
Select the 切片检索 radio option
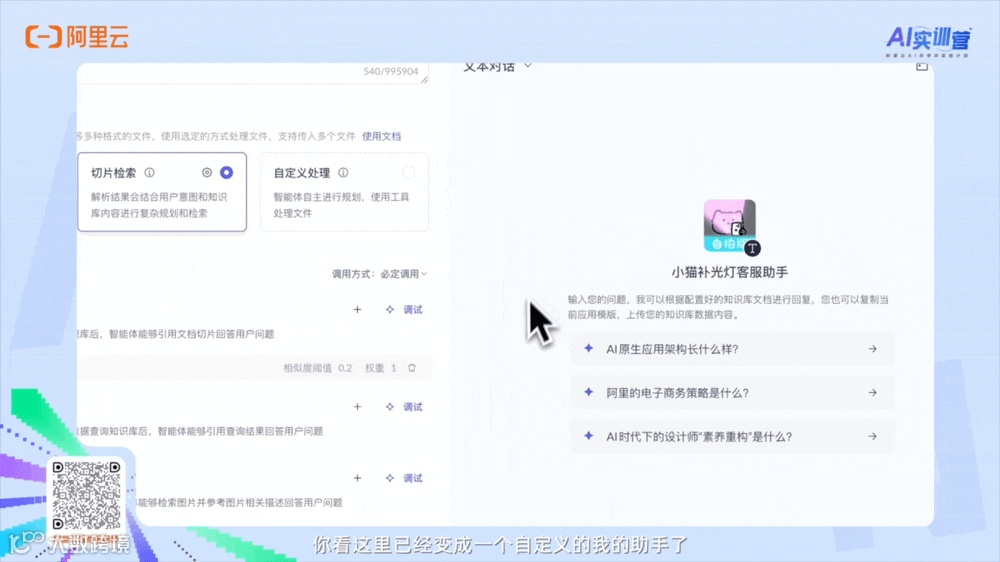point(226,172)
